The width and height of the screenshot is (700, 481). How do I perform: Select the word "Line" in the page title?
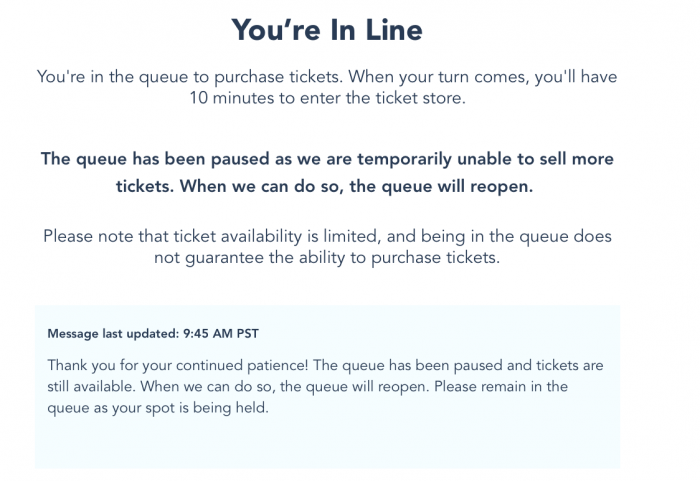point(394,30)
